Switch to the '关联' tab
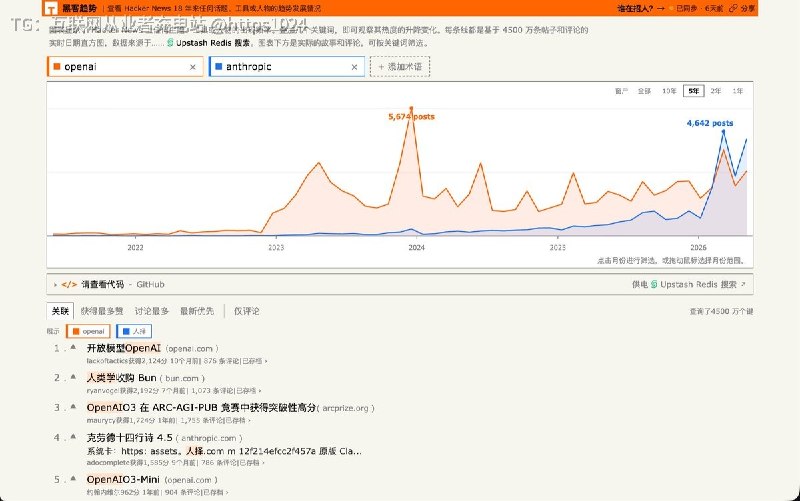Screen dimensions: 800x501 60,311
